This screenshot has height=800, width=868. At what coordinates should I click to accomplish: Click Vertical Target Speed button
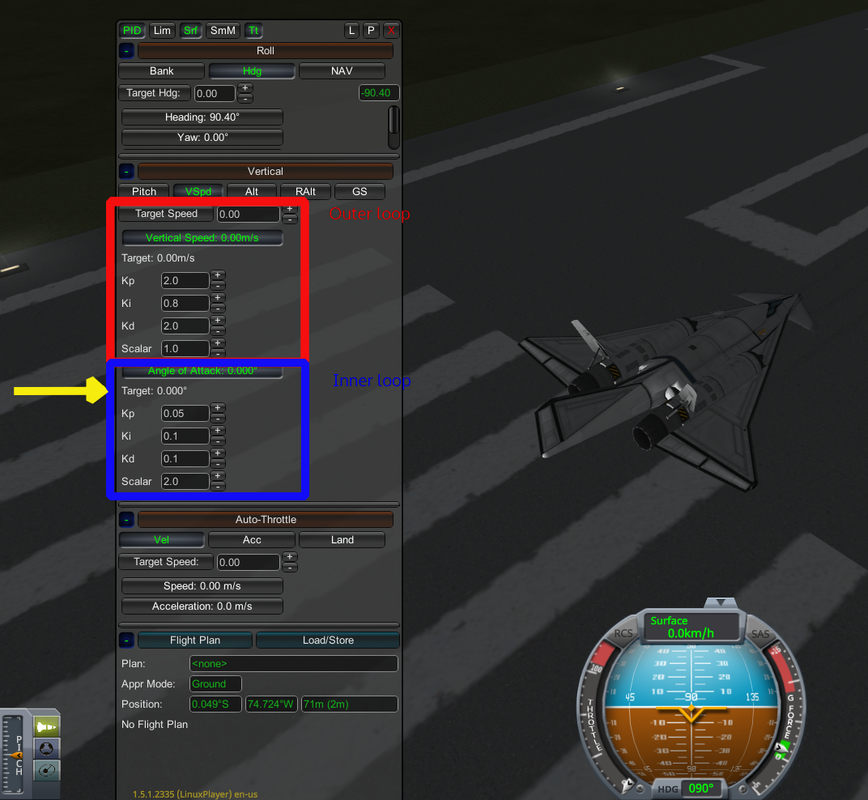click(x=166, y=214)
